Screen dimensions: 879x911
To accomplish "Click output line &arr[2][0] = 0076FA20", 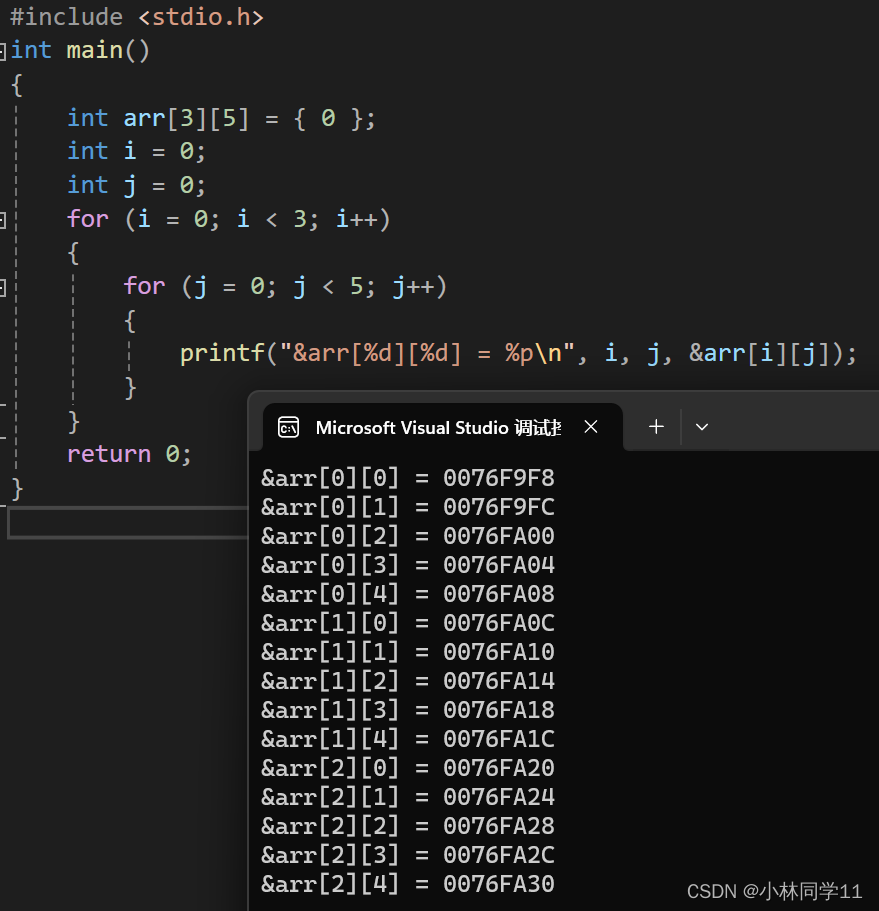I will coord(408,769).
